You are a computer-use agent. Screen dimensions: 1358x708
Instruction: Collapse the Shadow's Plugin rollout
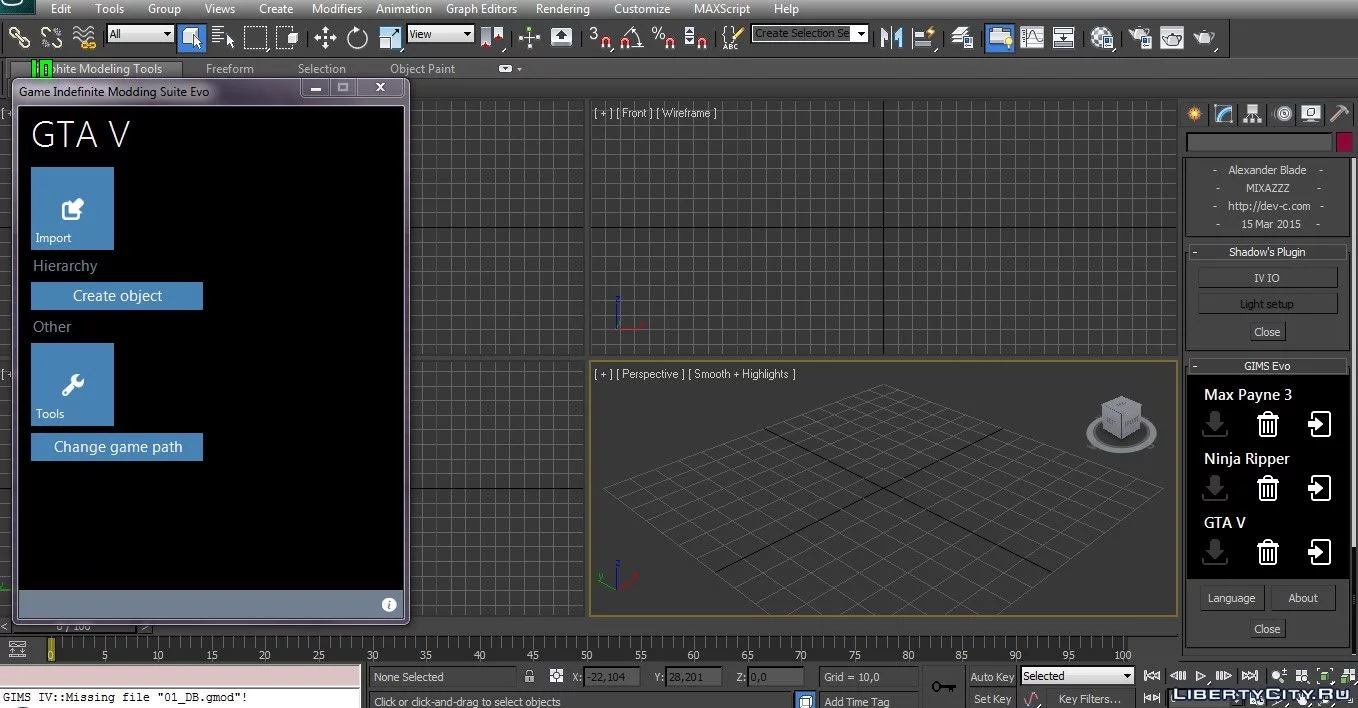pos(1267,252)
